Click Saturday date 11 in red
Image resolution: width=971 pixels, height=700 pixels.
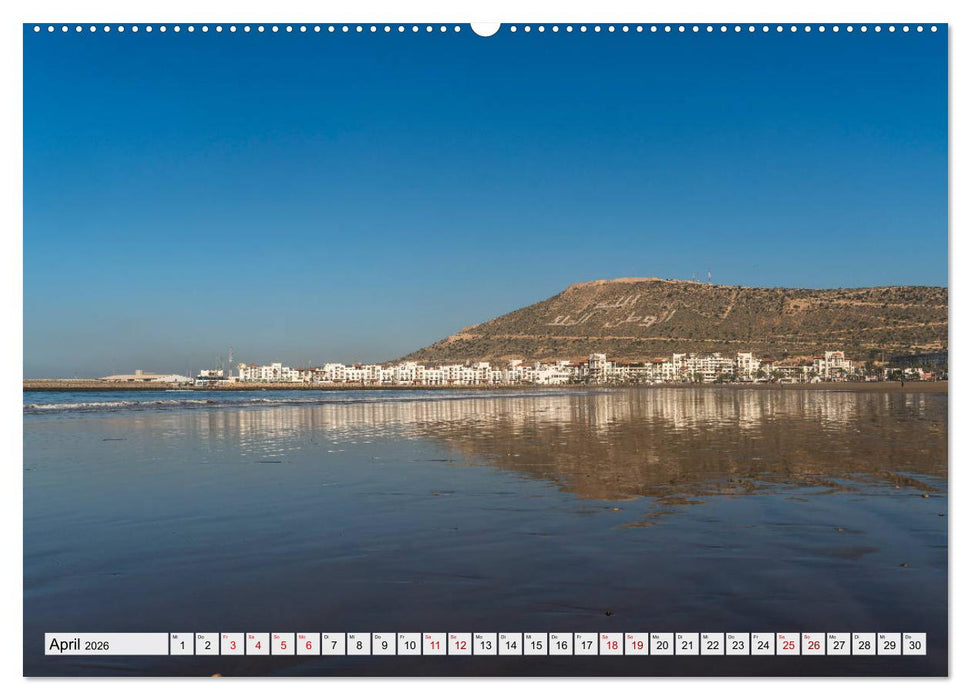pos(434,644)
